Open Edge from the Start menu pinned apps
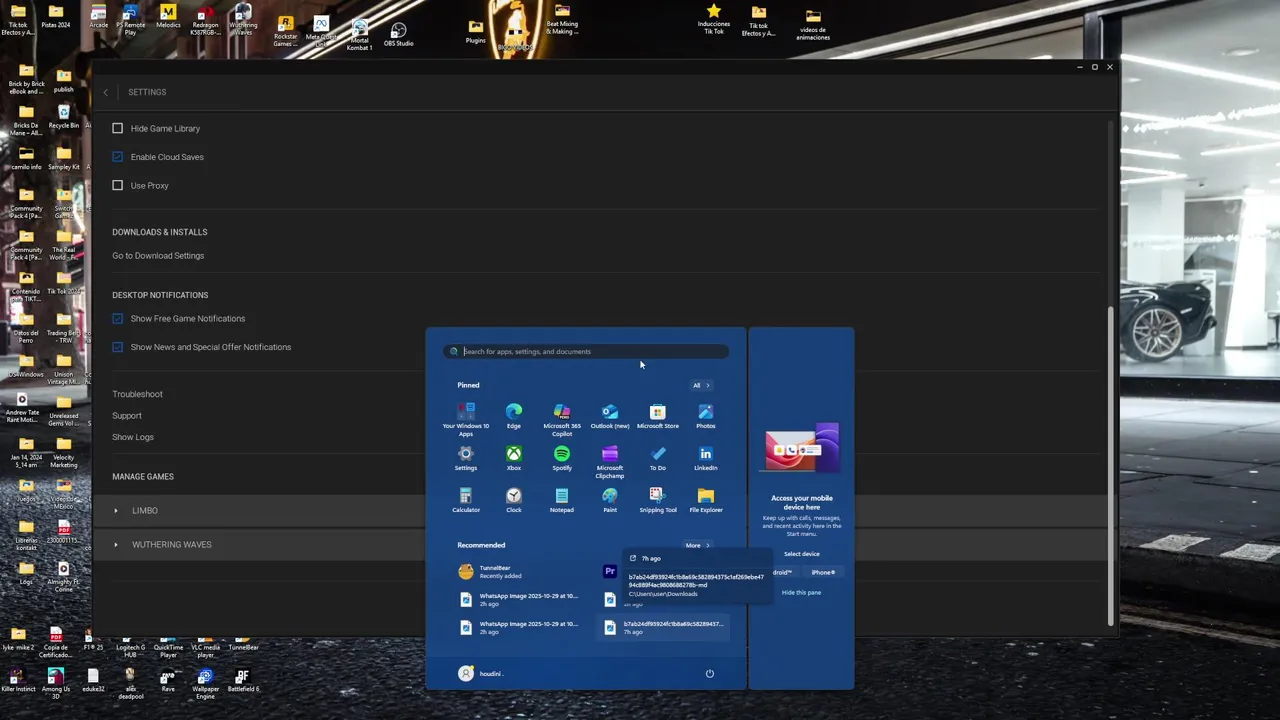The height and width of the screenshot is (720, 1280). click(x=514, y=416)
